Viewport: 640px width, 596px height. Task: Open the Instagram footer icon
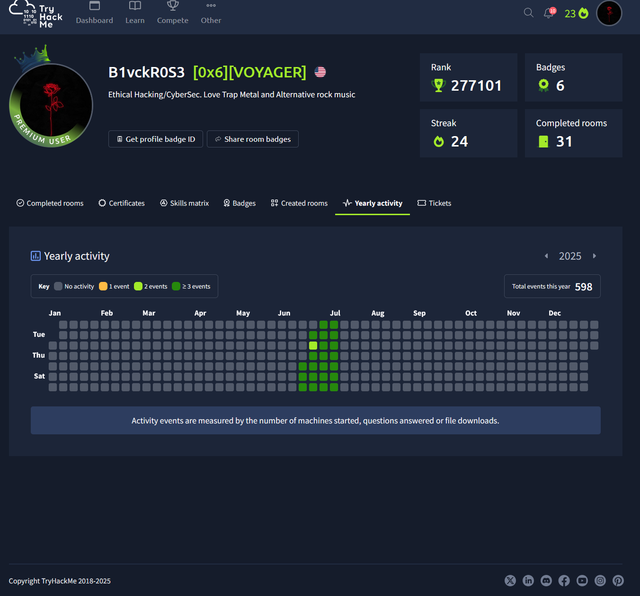[x=600, y=580]
